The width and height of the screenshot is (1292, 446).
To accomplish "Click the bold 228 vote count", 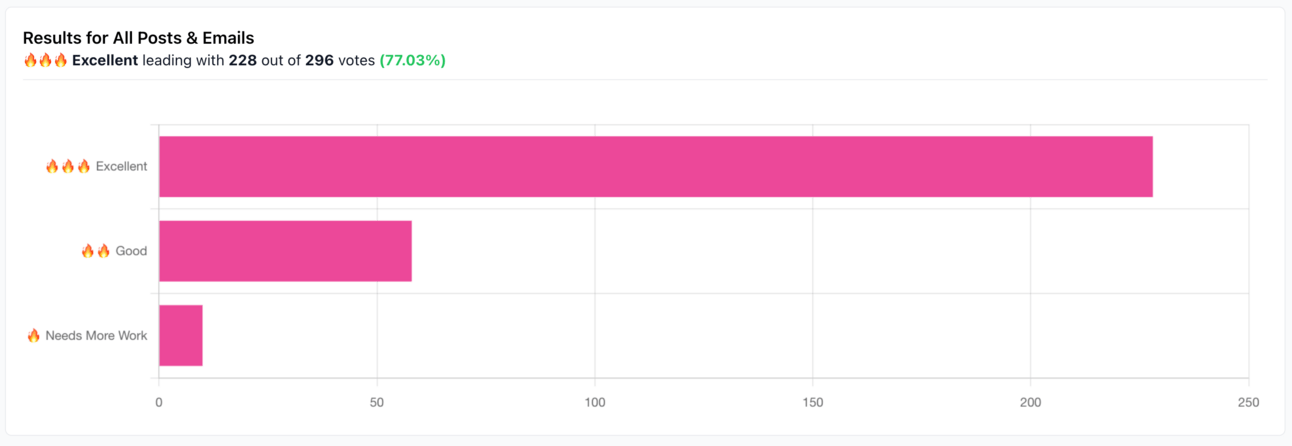I will tap(243, 60).
